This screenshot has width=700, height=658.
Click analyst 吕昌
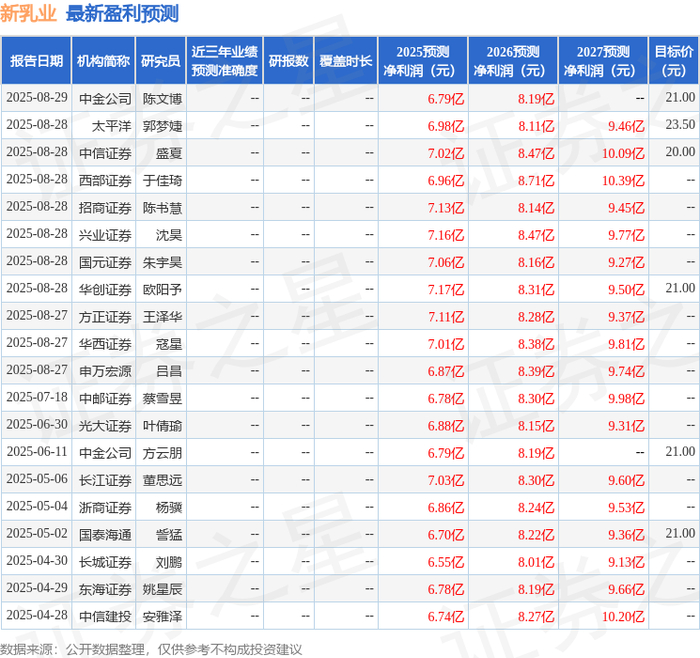pos(169,371)
